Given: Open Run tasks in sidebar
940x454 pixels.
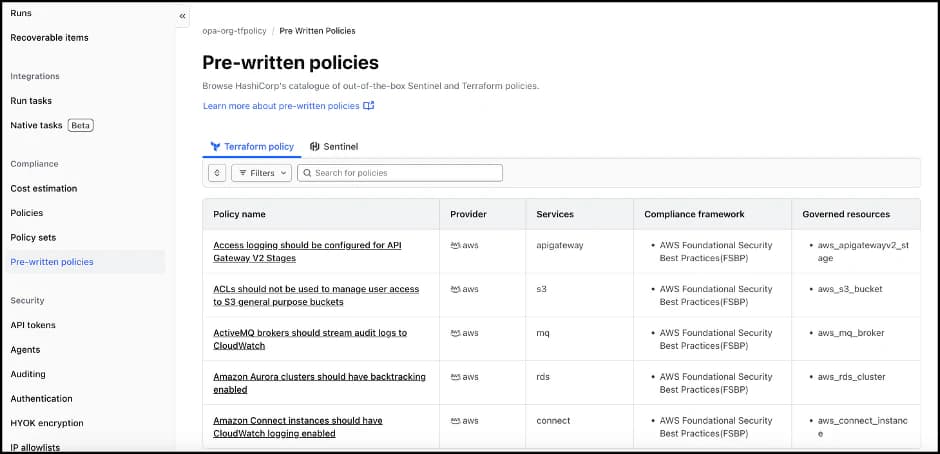Looking at the screenshot, I should click(x=31, y=101).
